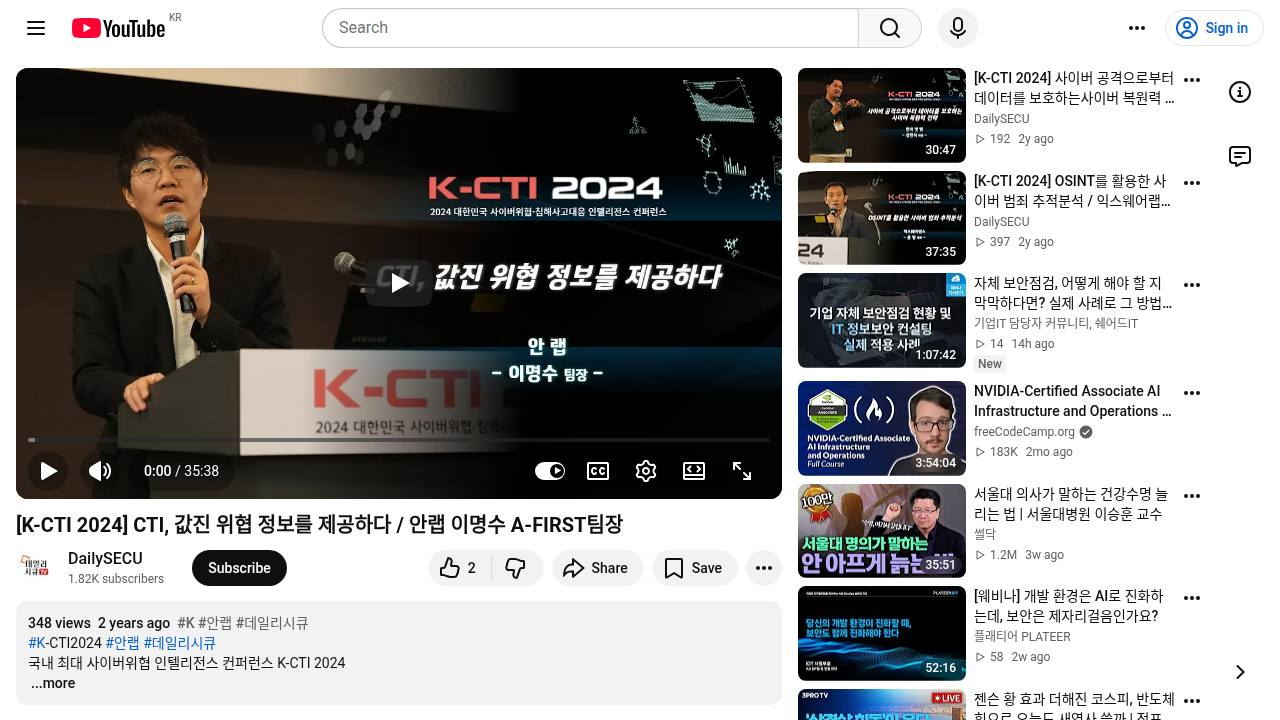
Task: Open options for 서울대병원 video
Action: (1192, 496)
